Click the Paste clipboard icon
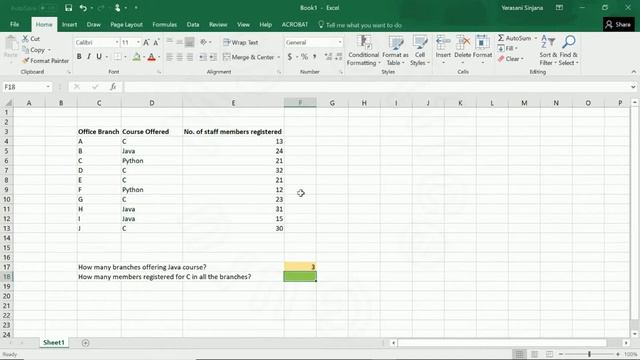The image size is (640, 360). tap(11, 44)
